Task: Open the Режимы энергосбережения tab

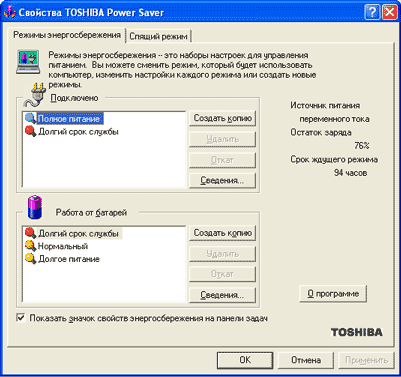Action: pyautogui.click(x=67, y=35)
